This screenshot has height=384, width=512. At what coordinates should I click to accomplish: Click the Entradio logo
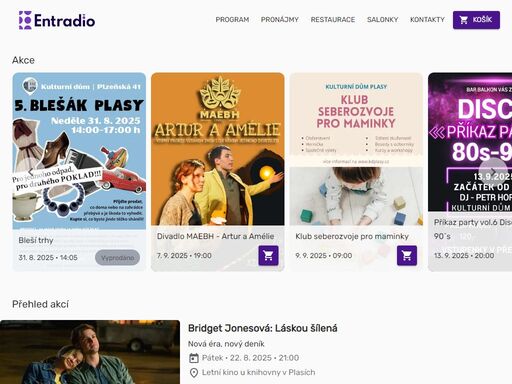pyautogui.click(x=57, y=20)
